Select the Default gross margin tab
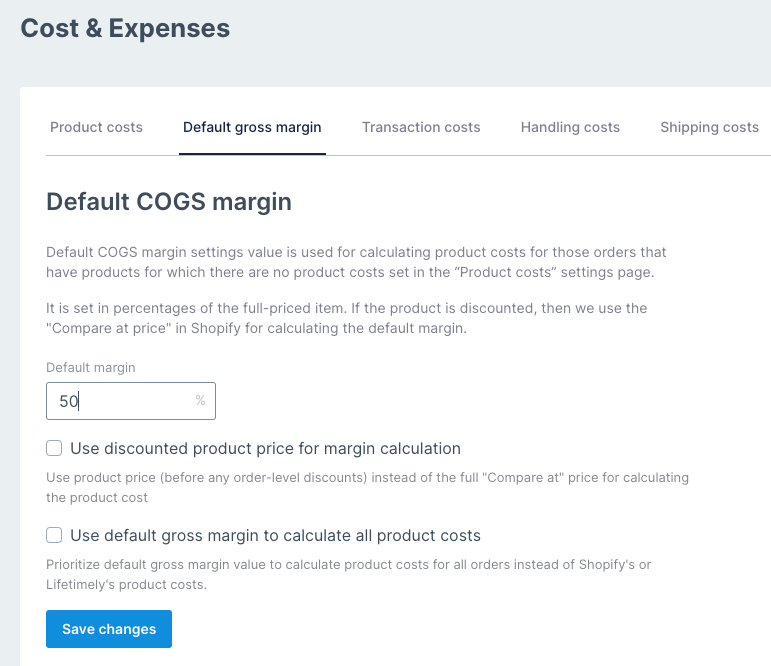This screenshot has height=666, width=771. click(252, 127)
